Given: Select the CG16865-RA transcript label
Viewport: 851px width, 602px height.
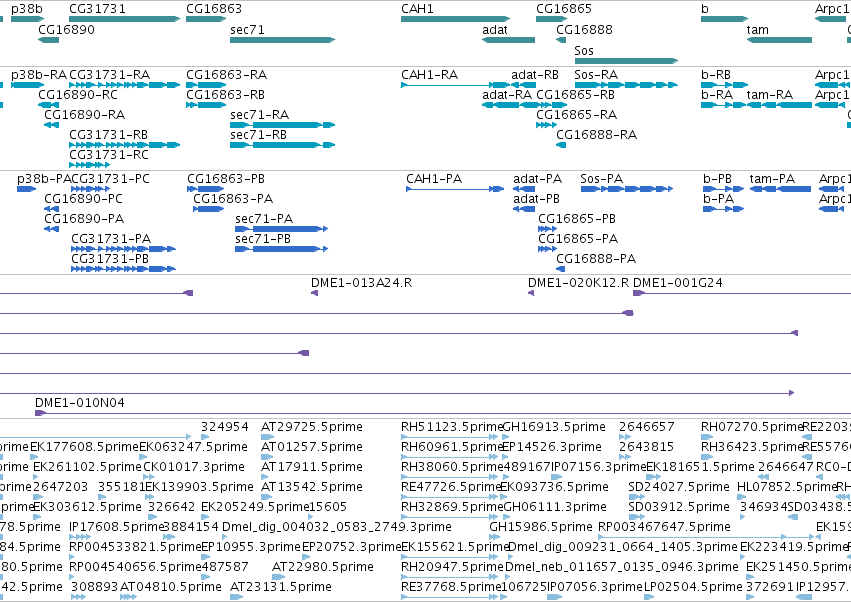Looking at the screenshot, I should click(577, 115).
